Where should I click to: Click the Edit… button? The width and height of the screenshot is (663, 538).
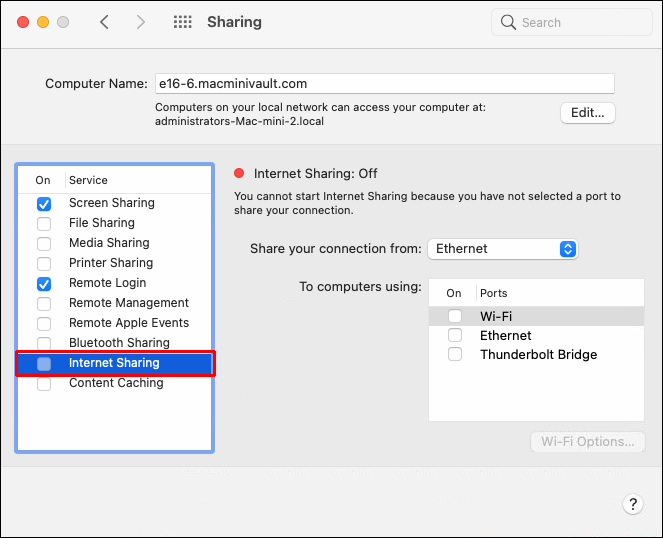[587, 113]
